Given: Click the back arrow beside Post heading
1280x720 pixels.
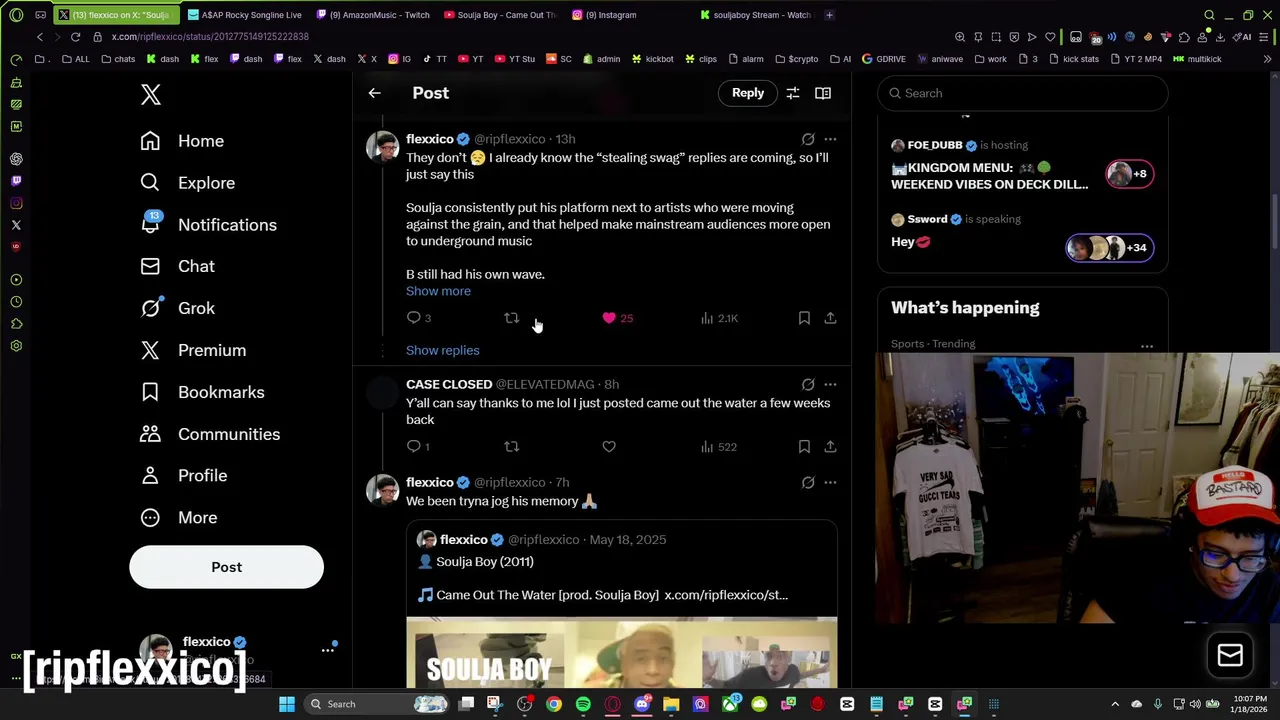Looking at the screenshot, I should (374, 93).
